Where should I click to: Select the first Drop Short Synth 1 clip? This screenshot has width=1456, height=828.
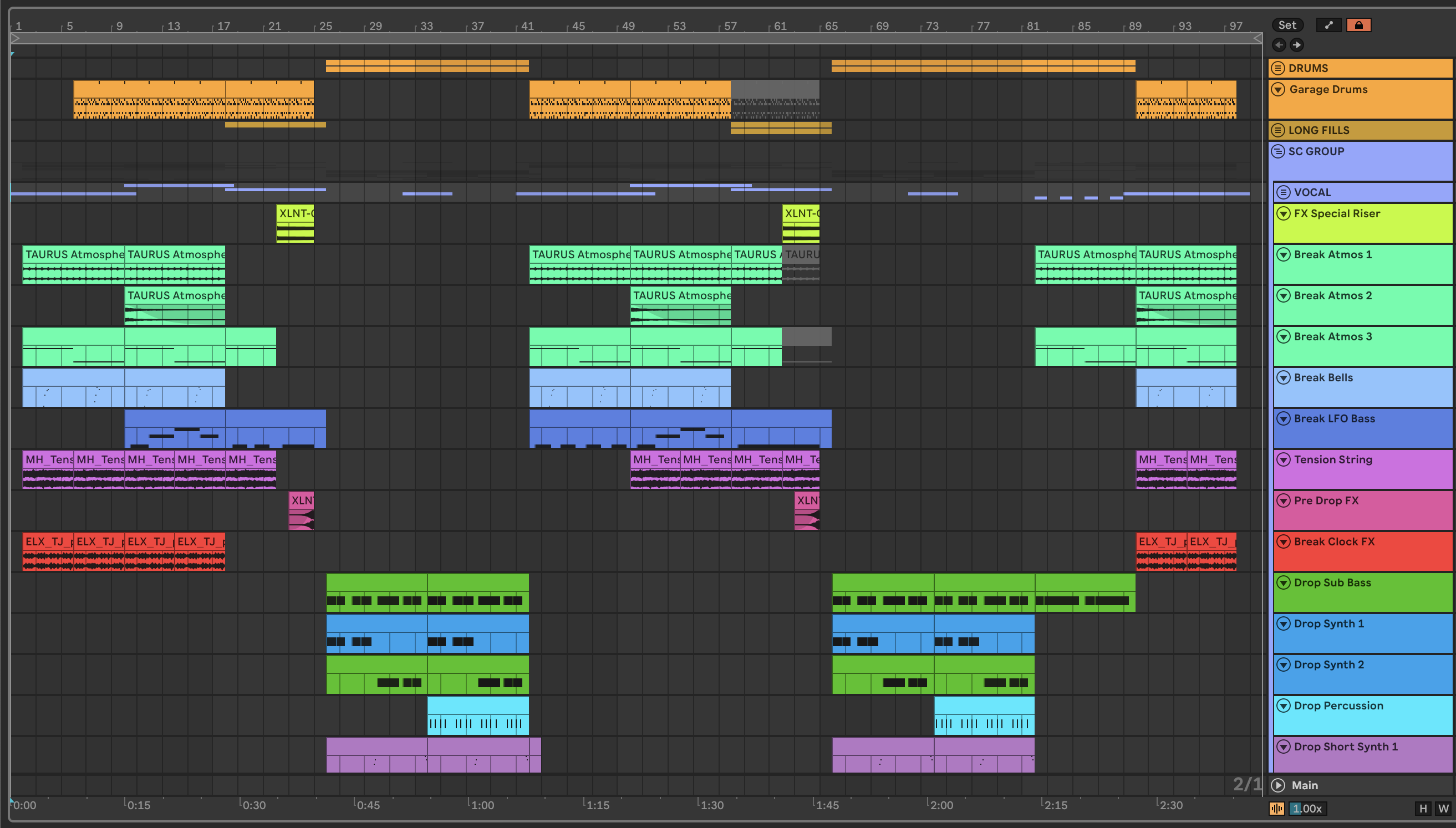point(376,757)
